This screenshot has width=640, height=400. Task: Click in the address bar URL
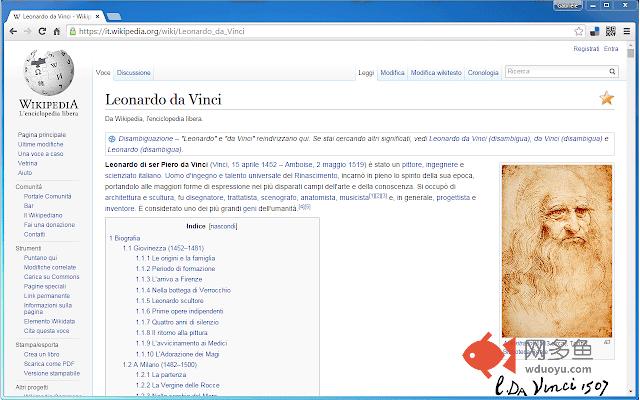click(162, 31)
